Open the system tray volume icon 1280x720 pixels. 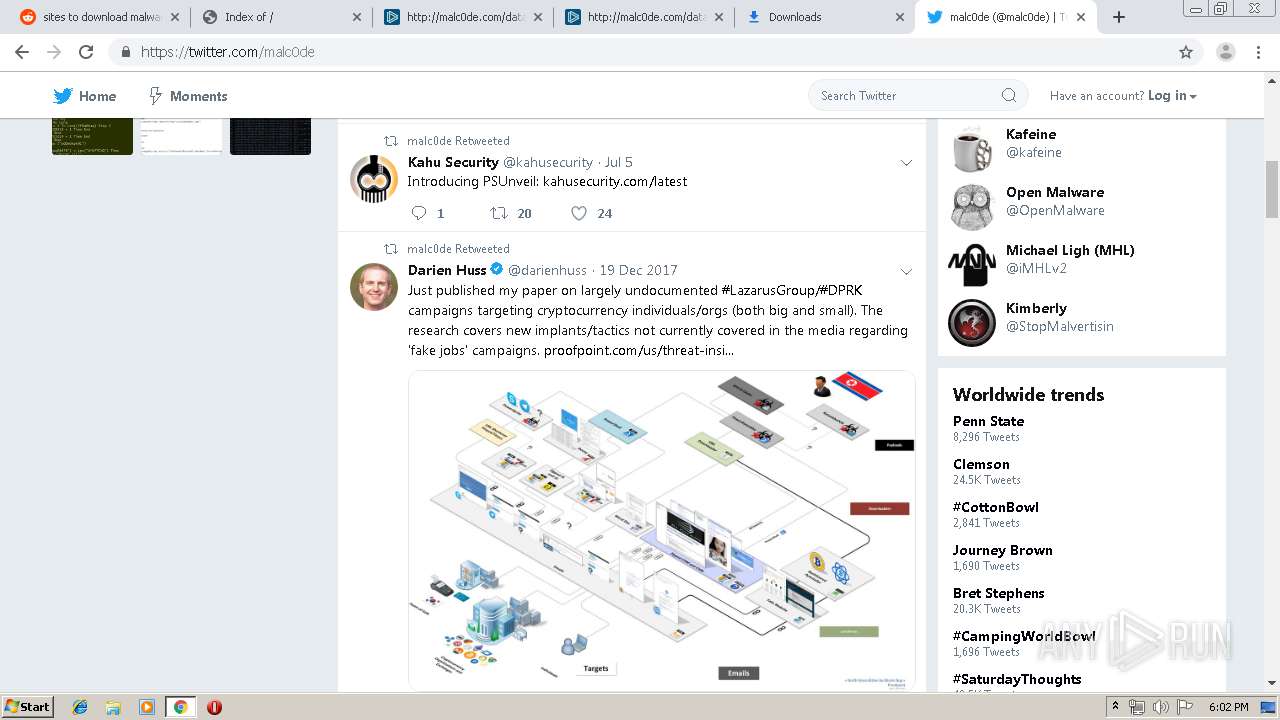1160,707
